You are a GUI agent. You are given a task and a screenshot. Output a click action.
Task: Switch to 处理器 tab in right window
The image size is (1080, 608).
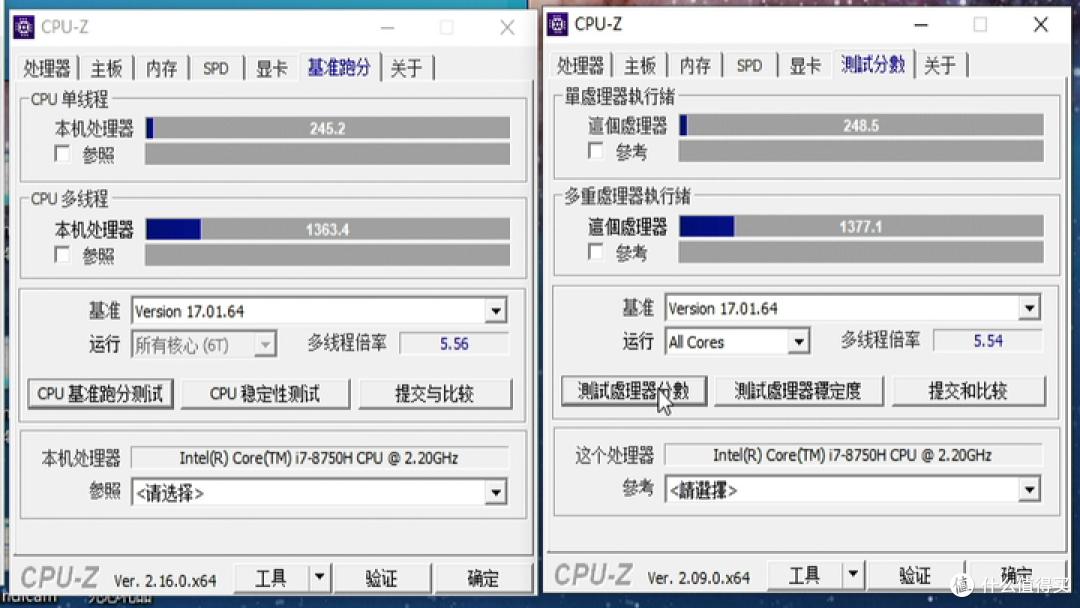tap(581, 65)
